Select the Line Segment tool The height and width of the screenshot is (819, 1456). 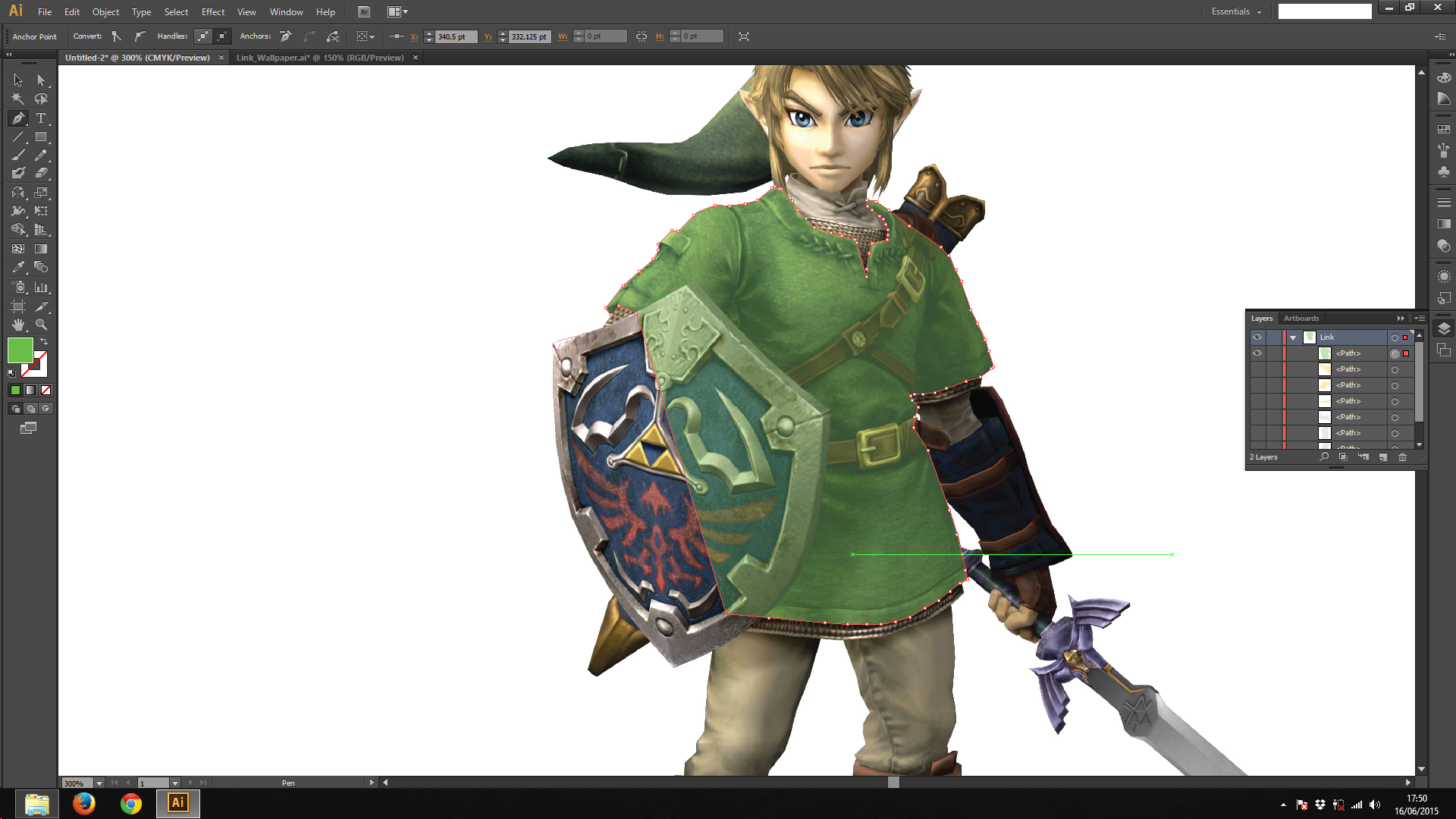pyautogui.click(x=17, y=137)
